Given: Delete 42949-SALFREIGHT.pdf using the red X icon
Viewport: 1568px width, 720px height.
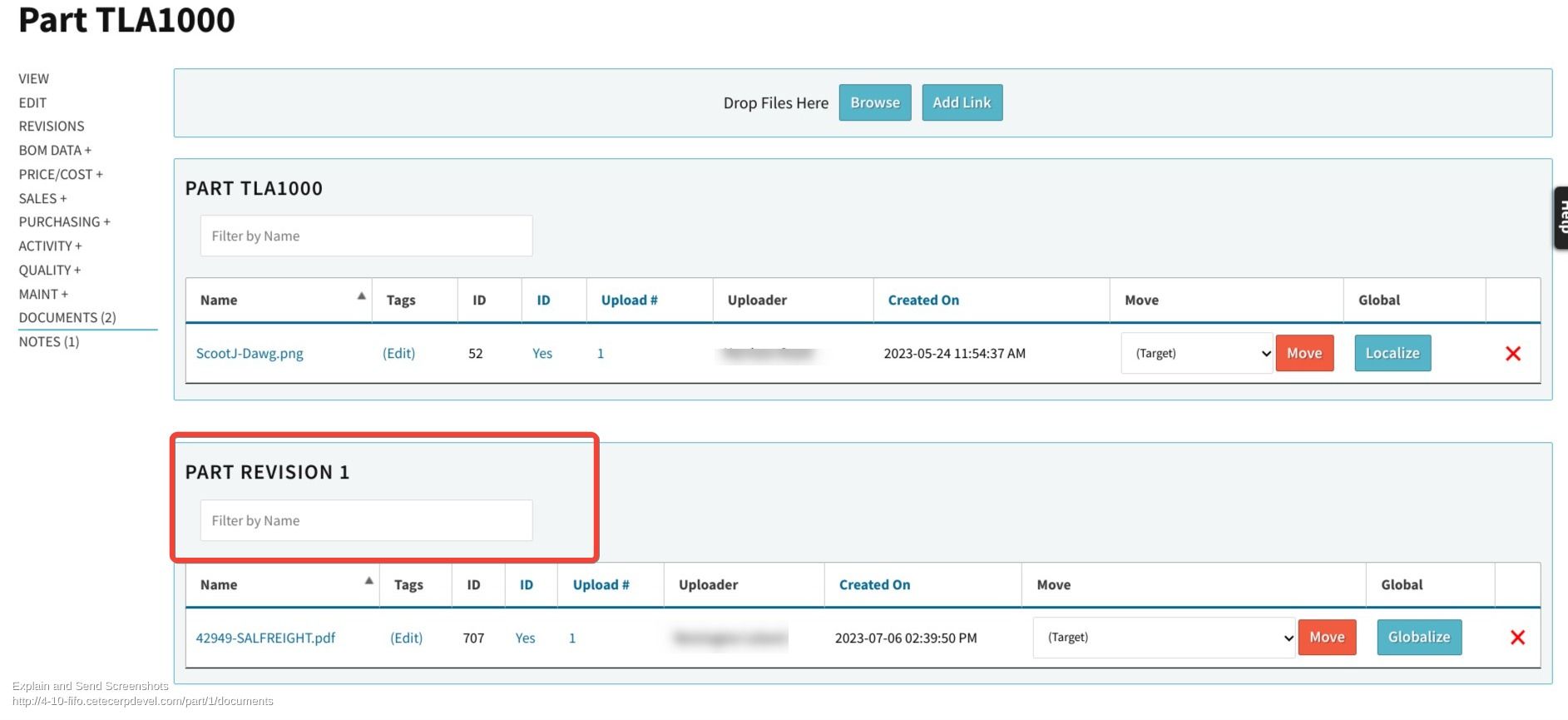Looking at the screenshot, I should point(1516,638).
